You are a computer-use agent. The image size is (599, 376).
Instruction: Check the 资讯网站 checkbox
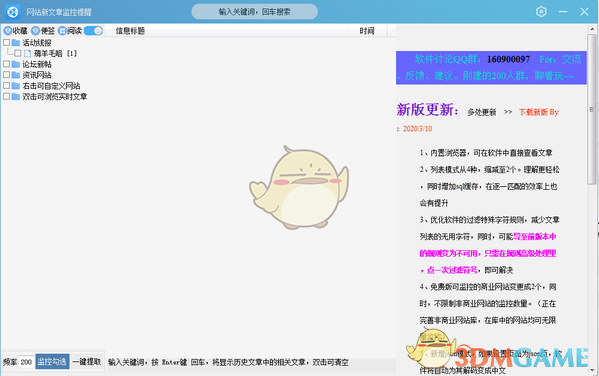tap(6, 75)
